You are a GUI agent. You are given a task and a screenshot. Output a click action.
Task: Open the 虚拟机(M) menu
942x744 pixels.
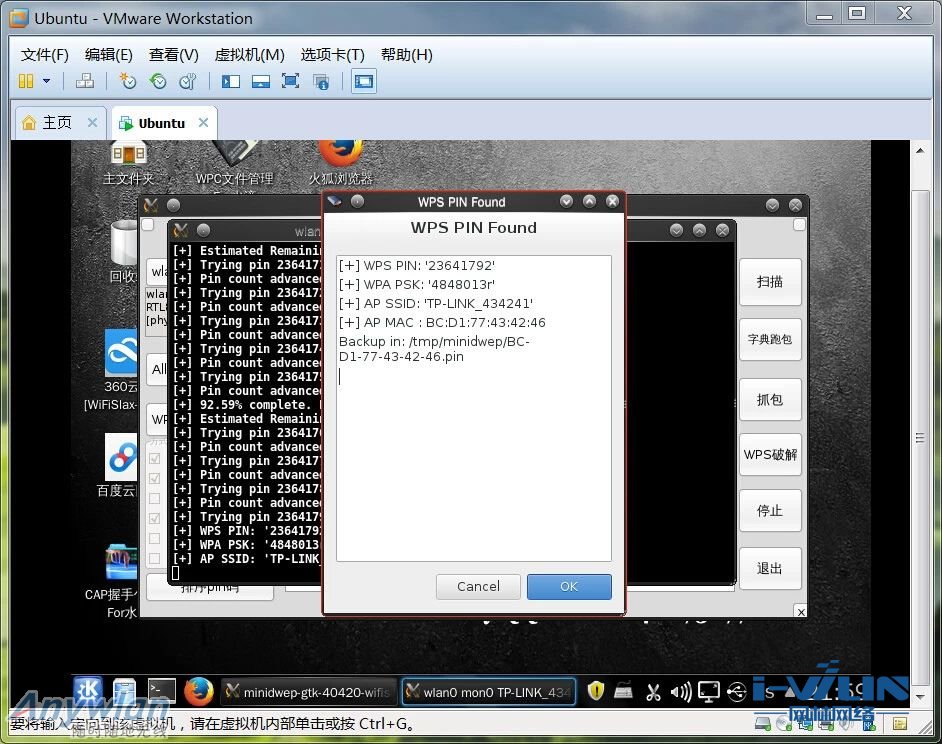click(249, 55)
